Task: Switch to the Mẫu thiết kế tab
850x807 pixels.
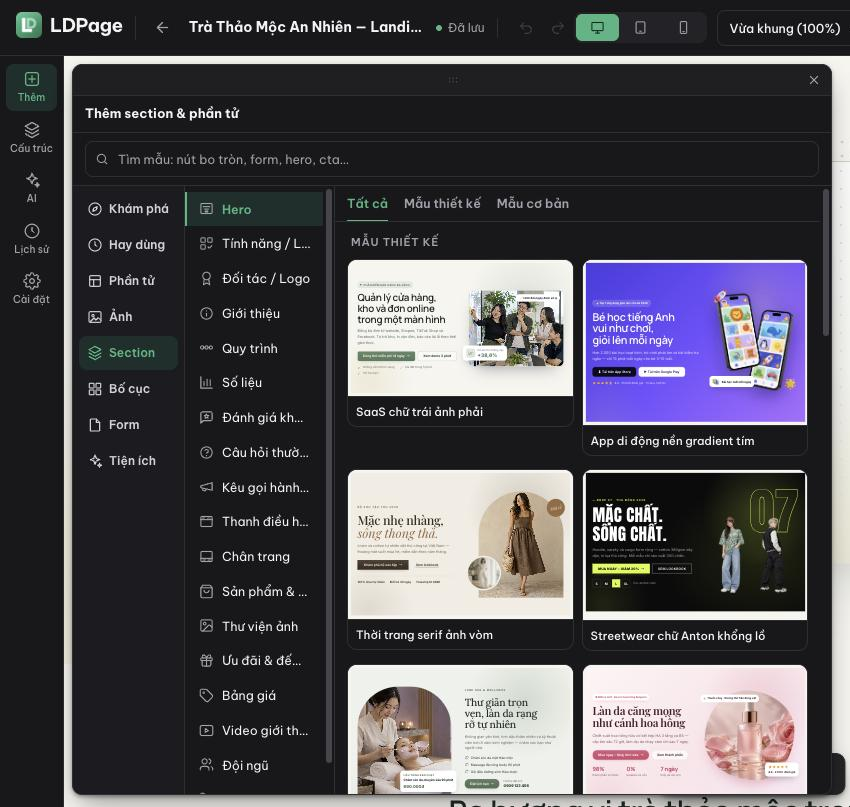Action: [442, 204]
